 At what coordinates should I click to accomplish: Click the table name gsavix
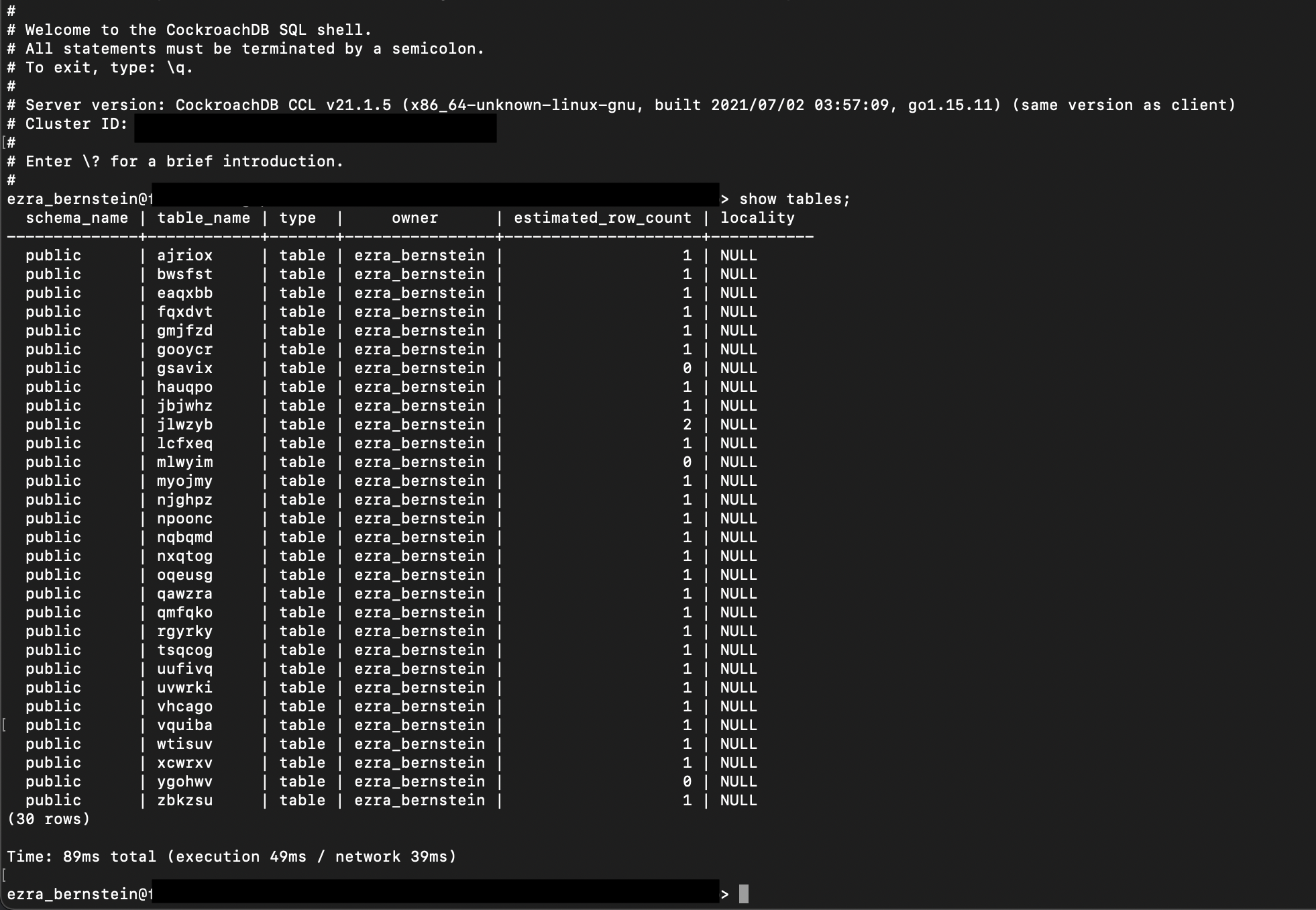pyautogui.click(x=184, y=368)
